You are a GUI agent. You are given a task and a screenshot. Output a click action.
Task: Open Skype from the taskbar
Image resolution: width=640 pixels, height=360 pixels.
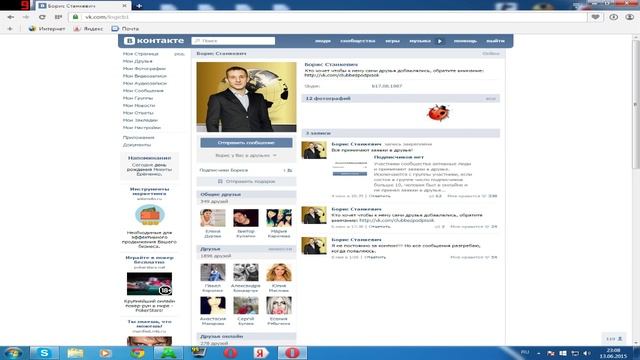(x=44, y=353)
